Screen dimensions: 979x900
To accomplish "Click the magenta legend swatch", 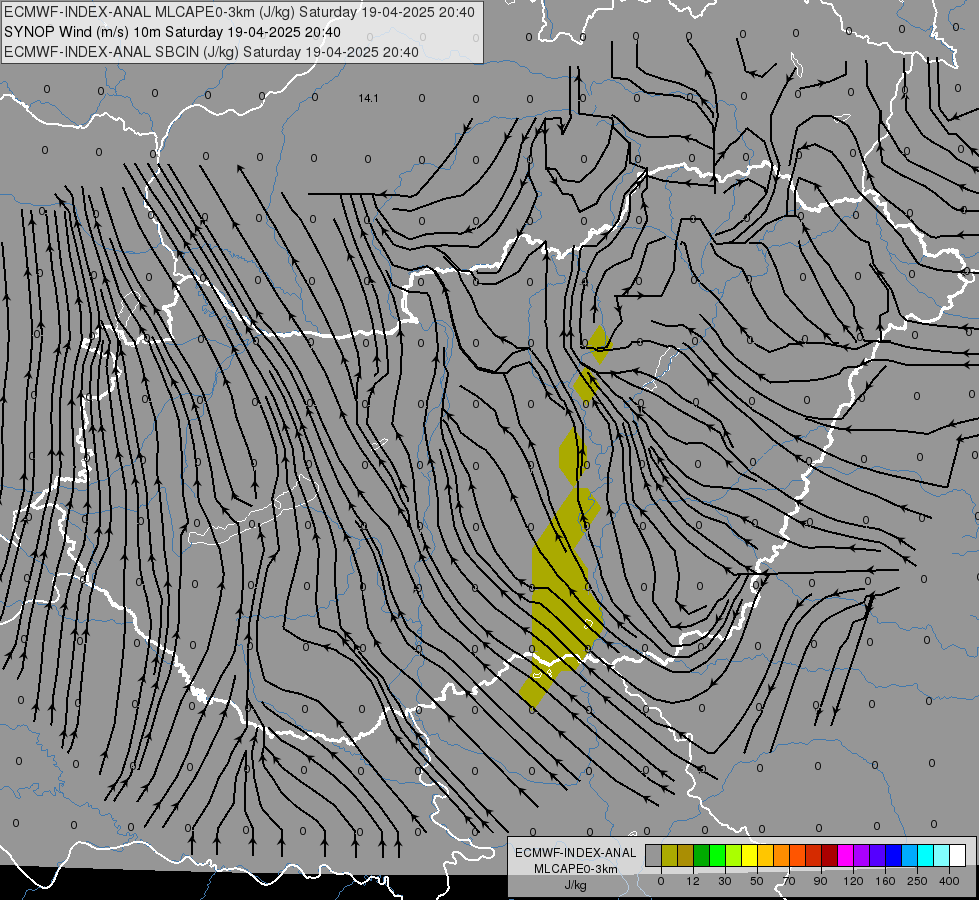I will (x=845, y=856).
